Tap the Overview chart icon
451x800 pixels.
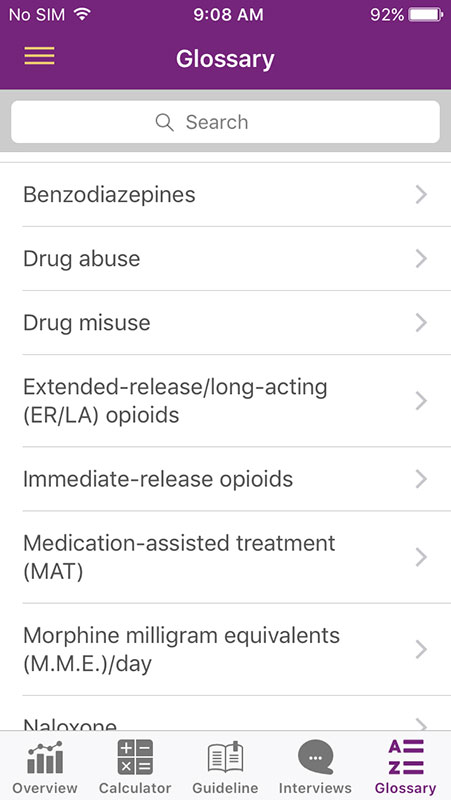click(x=45, y=757)
